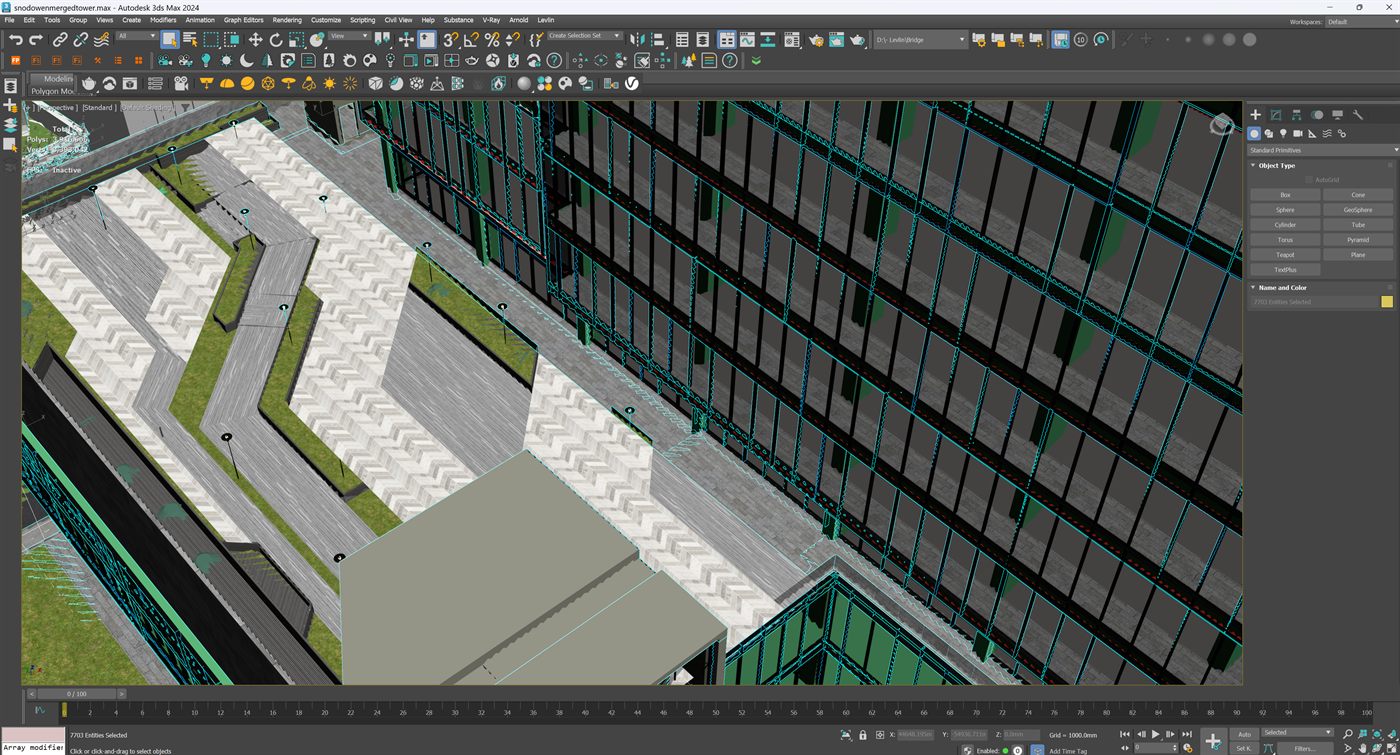Viewport: 1400px width, 755px height.
Task: Open the key Filters... button
Action: point(1305,748)
